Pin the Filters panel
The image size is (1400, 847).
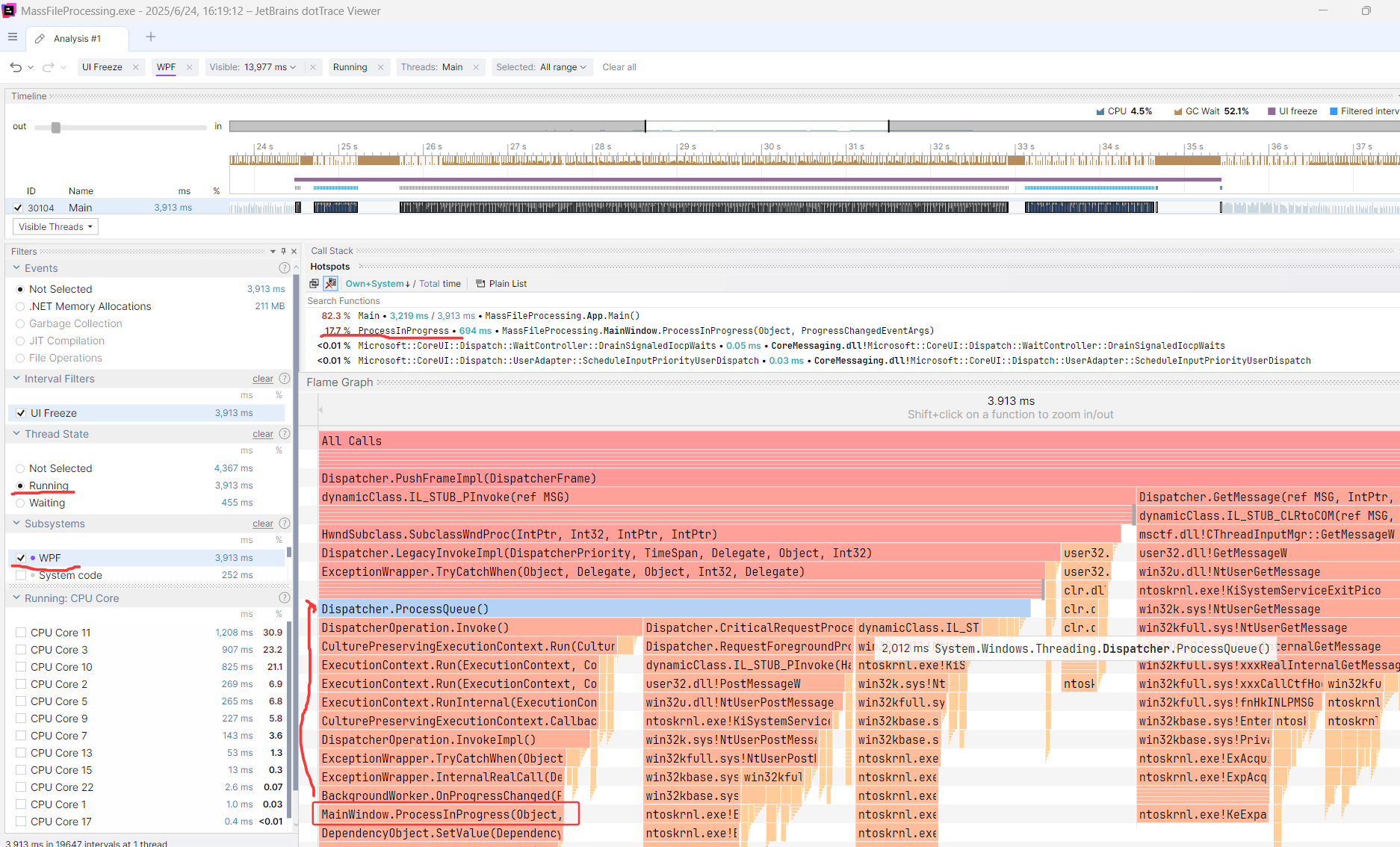click(x=283, y=252)
